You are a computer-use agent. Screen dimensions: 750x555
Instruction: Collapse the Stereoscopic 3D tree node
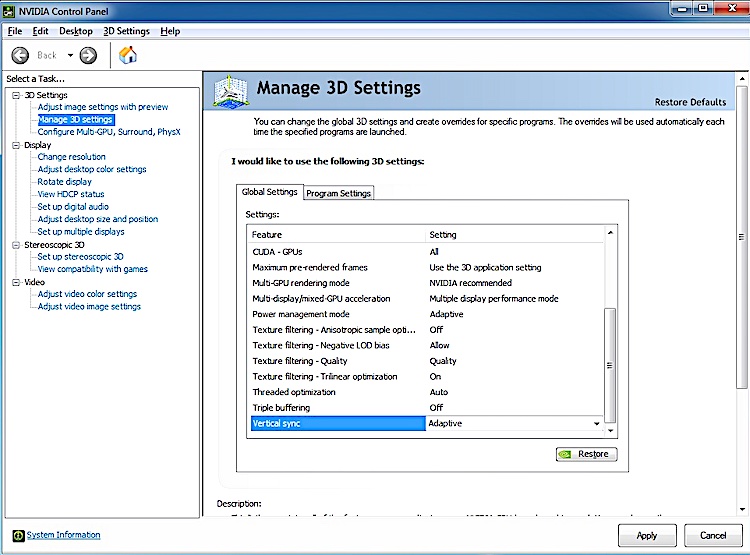pyautogui.click(x=16, y=245)
